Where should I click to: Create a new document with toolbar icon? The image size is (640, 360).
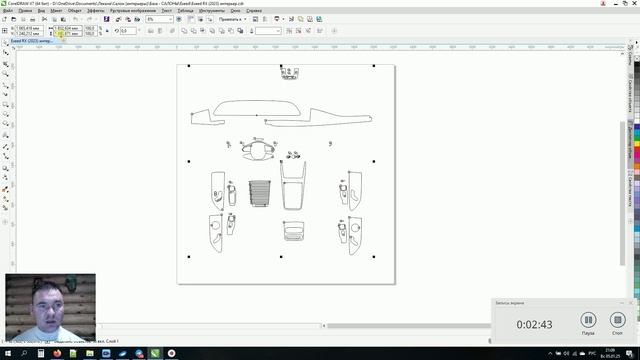(4, 19)
